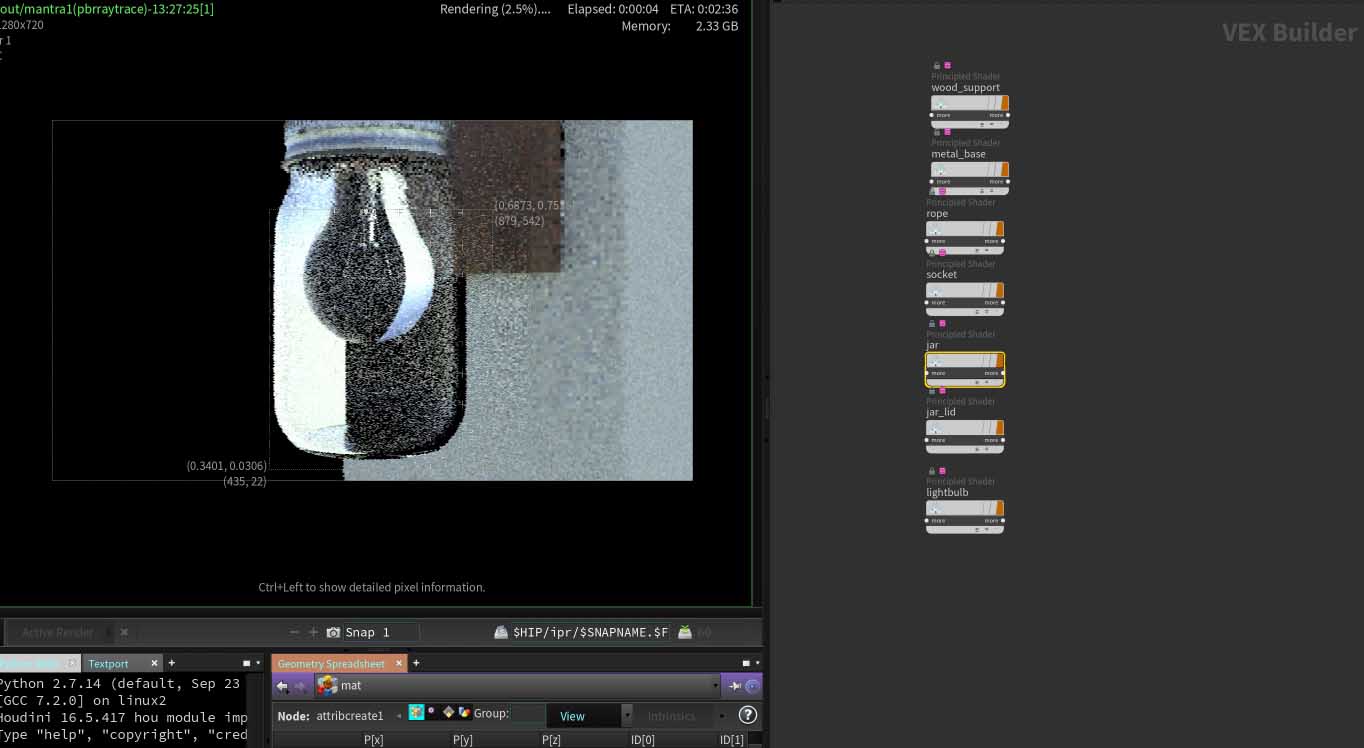Toggle the orange flag on rope node
Image resolution: width=1364 pixels, height=748 pixels.
coord(999,229)
